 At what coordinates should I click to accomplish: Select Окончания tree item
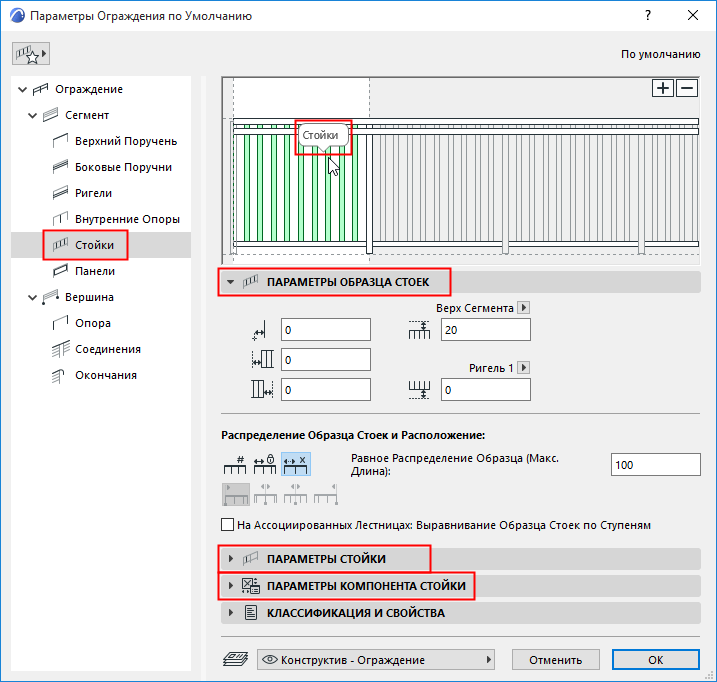(106, 376)
